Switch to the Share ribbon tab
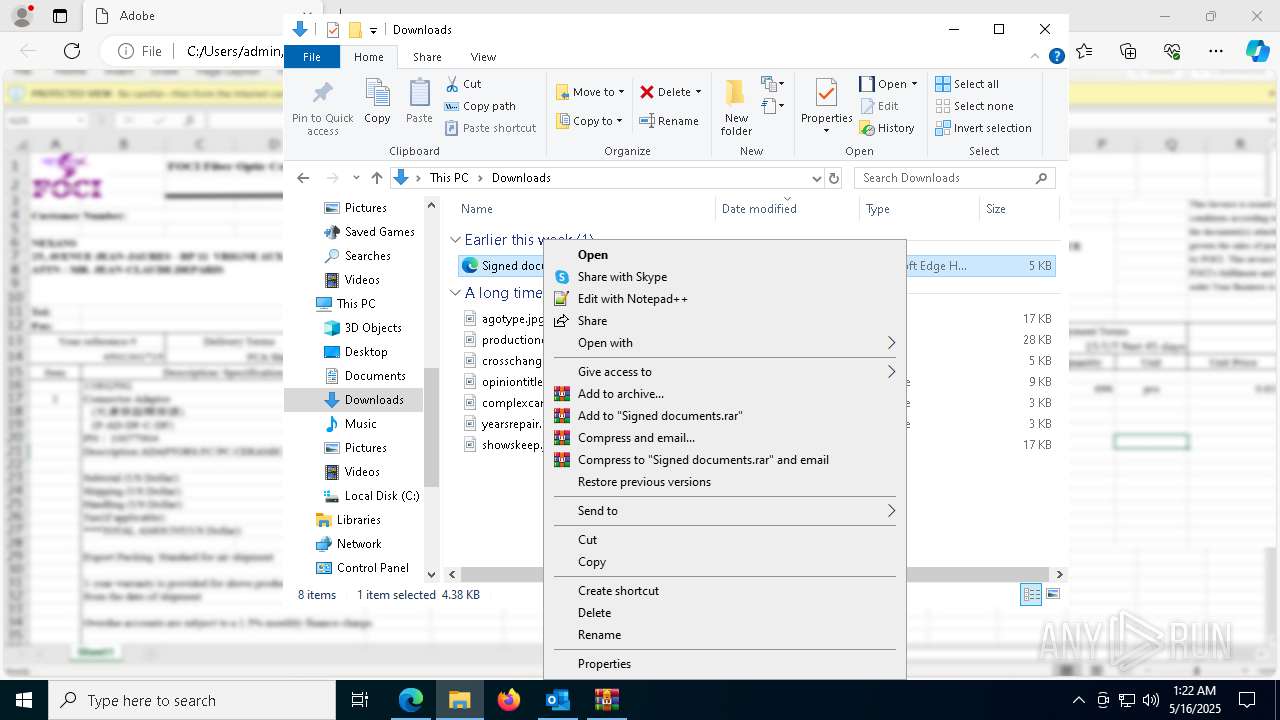Image resolution: width=1280 pixels, height=720 pixels. tap(427, 57)
